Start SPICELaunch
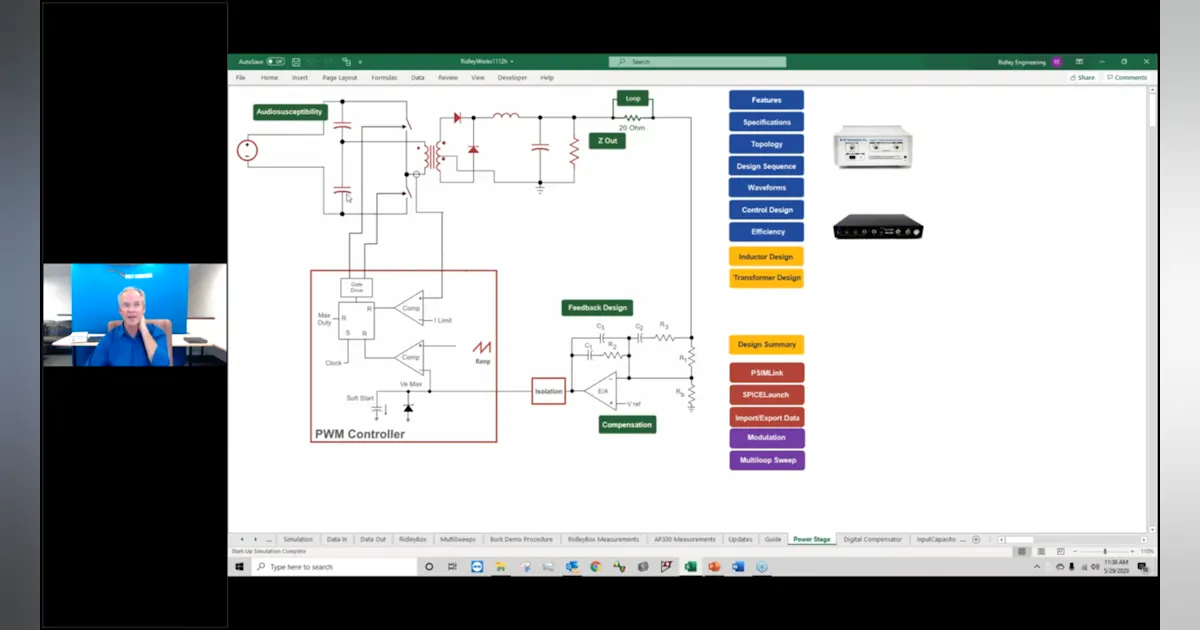The height and width of the screenshot is (630, 1200). pyautogui.click(x=766, y=394)
